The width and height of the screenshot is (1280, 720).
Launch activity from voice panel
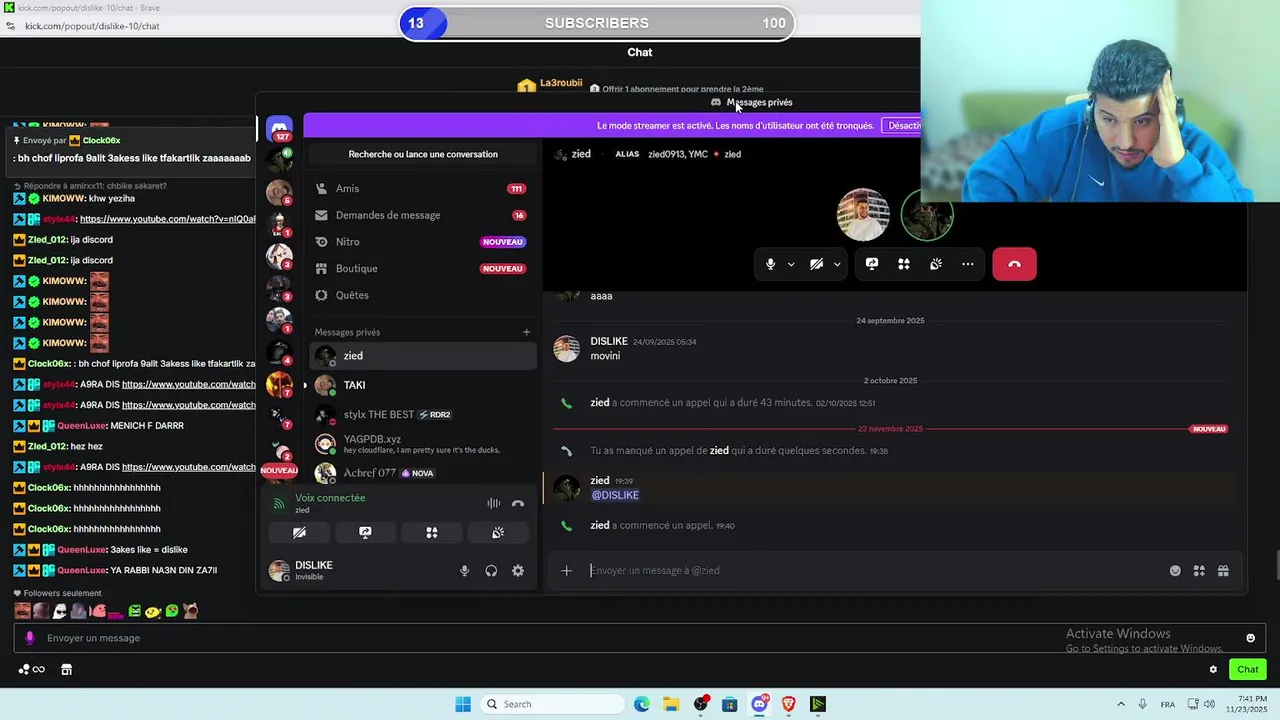click(432, 533)
